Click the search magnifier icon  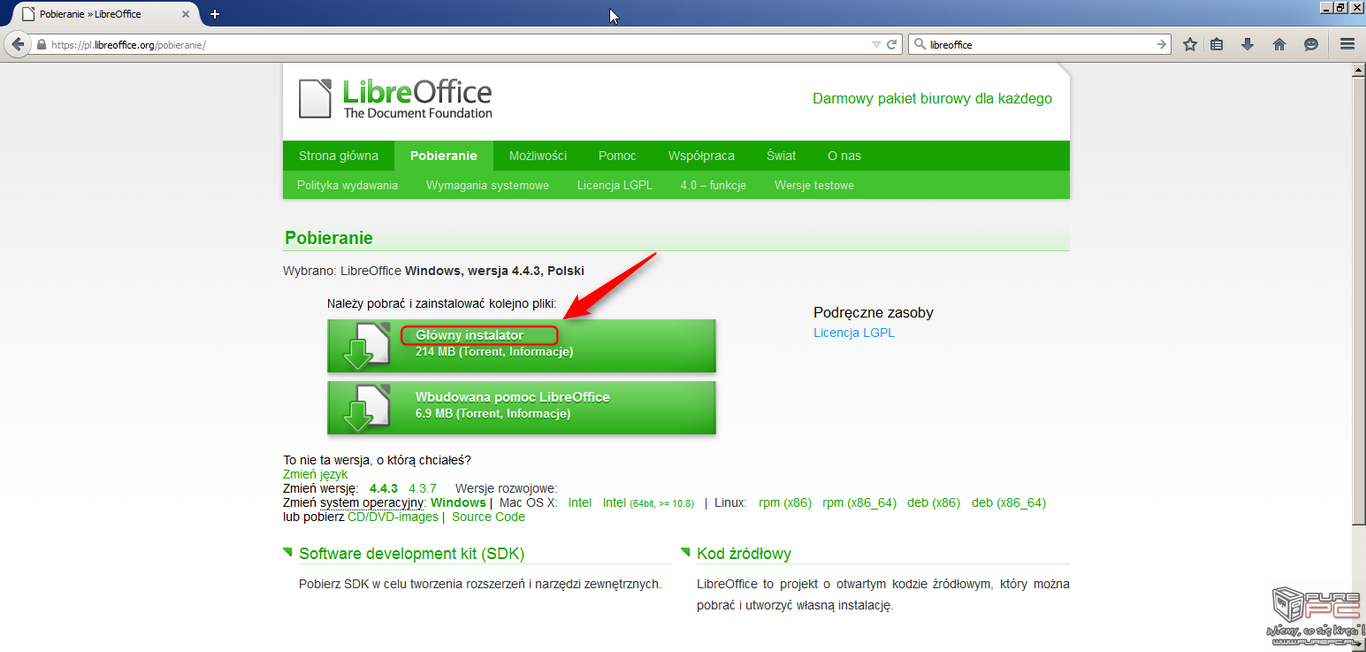pyautogui.click(x=919, y=45)
